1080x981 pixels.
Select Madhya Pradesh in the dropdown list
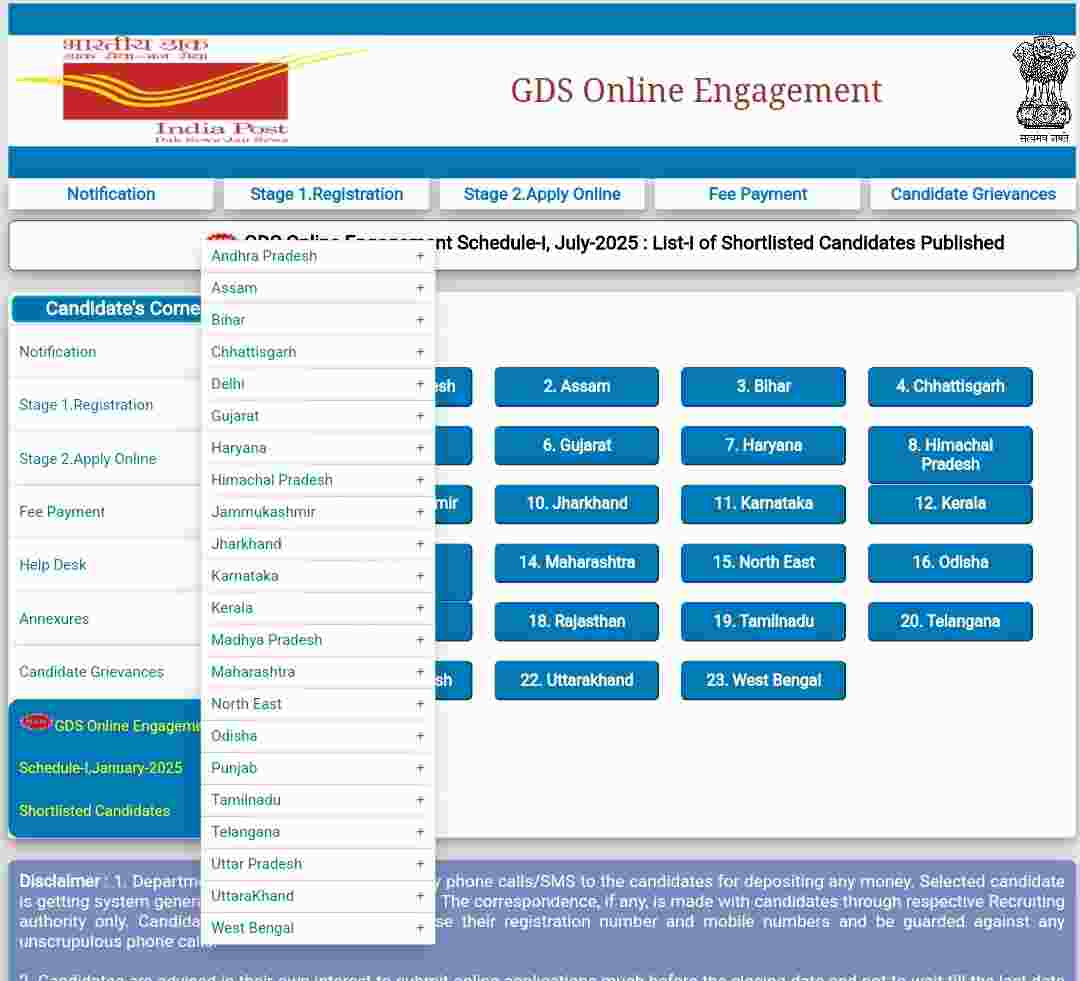tap(318, 640)
